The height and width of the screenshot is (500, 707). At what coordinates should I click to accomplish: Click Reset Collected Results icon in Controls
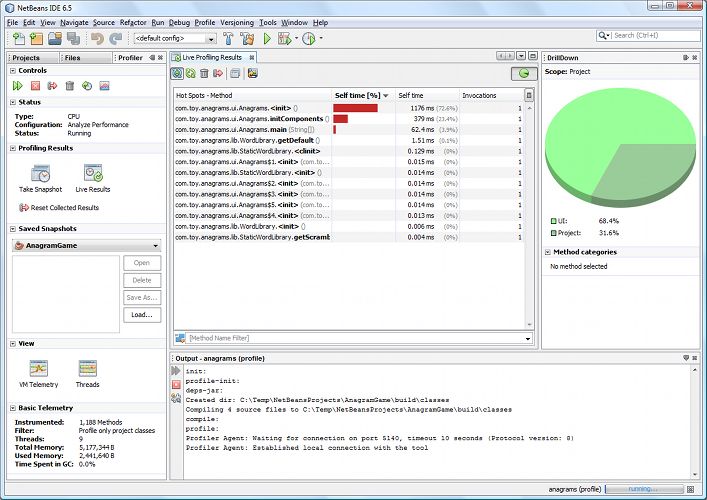click(52, 86)
